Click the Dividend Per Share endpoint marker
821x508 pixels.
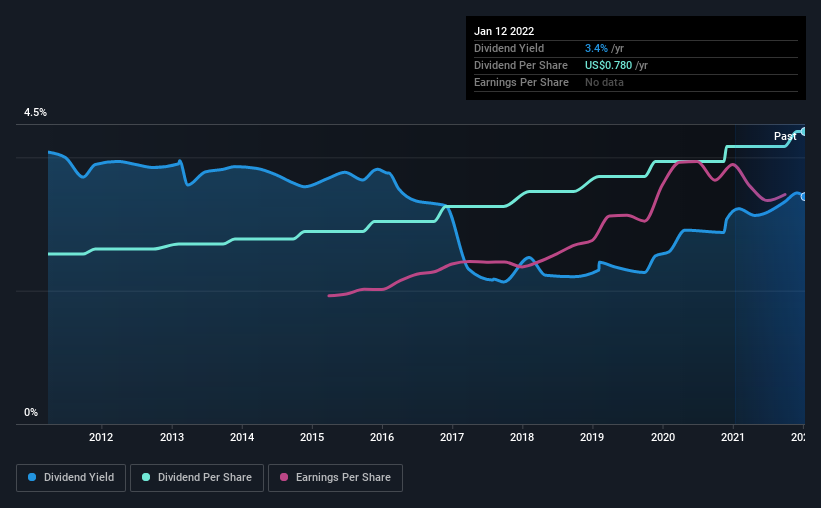pos(804,131)
